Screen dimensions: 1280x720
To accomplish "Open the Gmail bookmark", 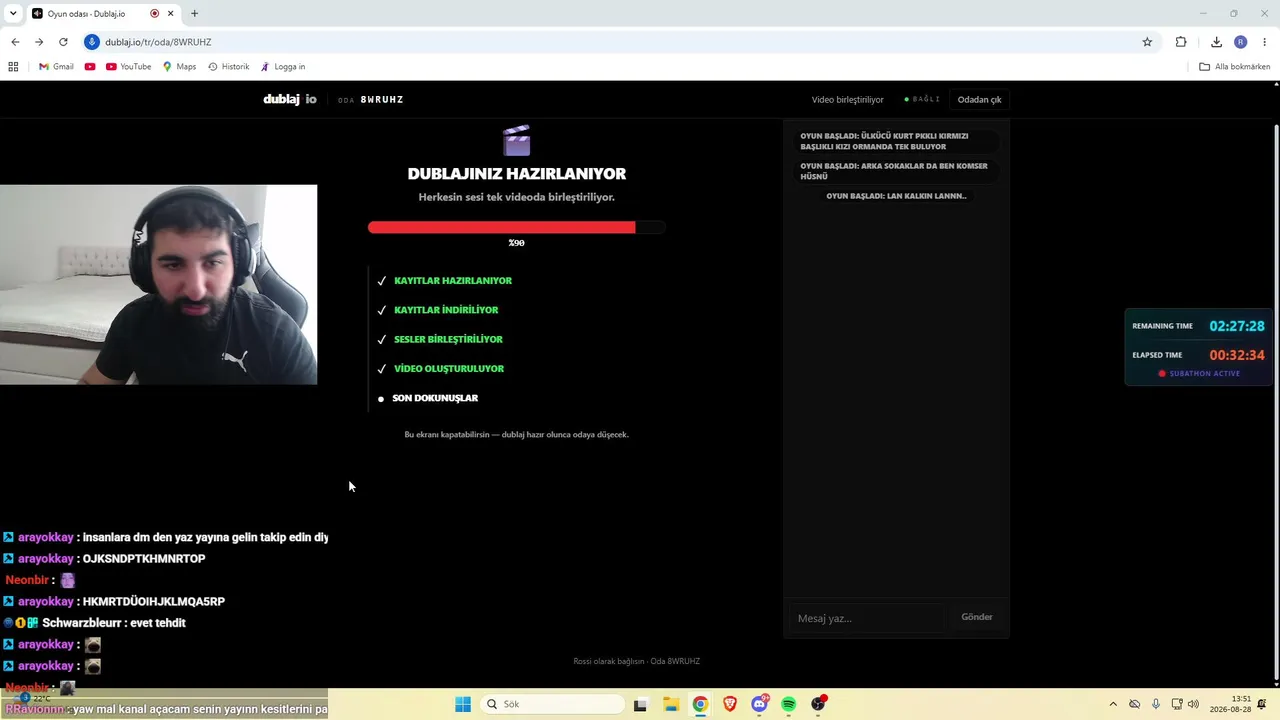I will 56,67.
